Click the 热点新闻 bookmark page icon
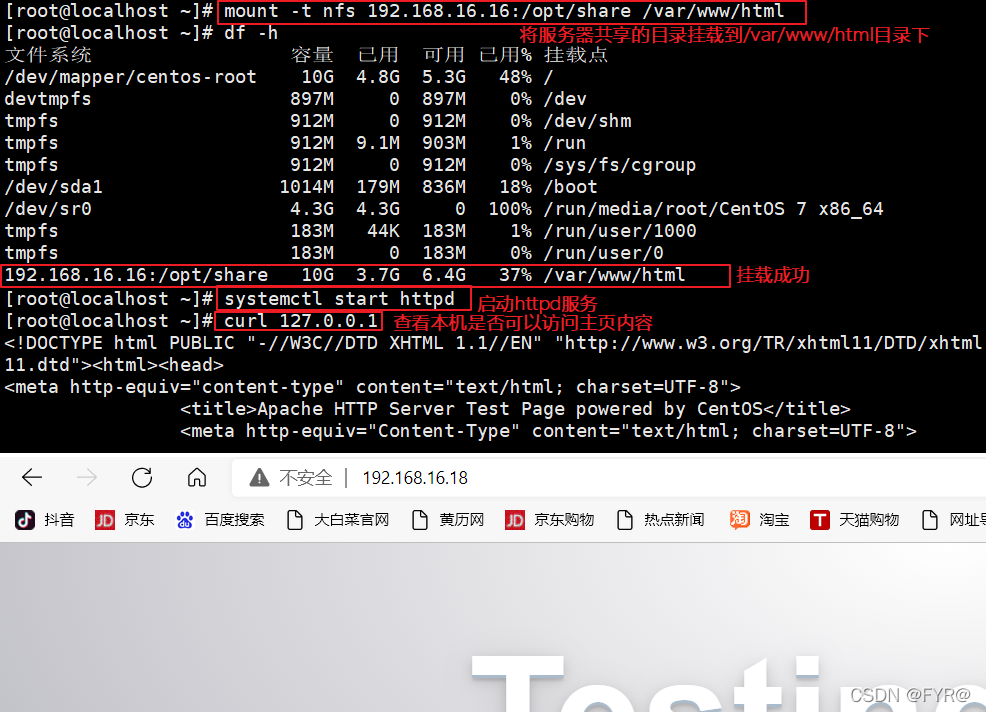The width and height of the screenshot is (986, 712). point(624,520)
